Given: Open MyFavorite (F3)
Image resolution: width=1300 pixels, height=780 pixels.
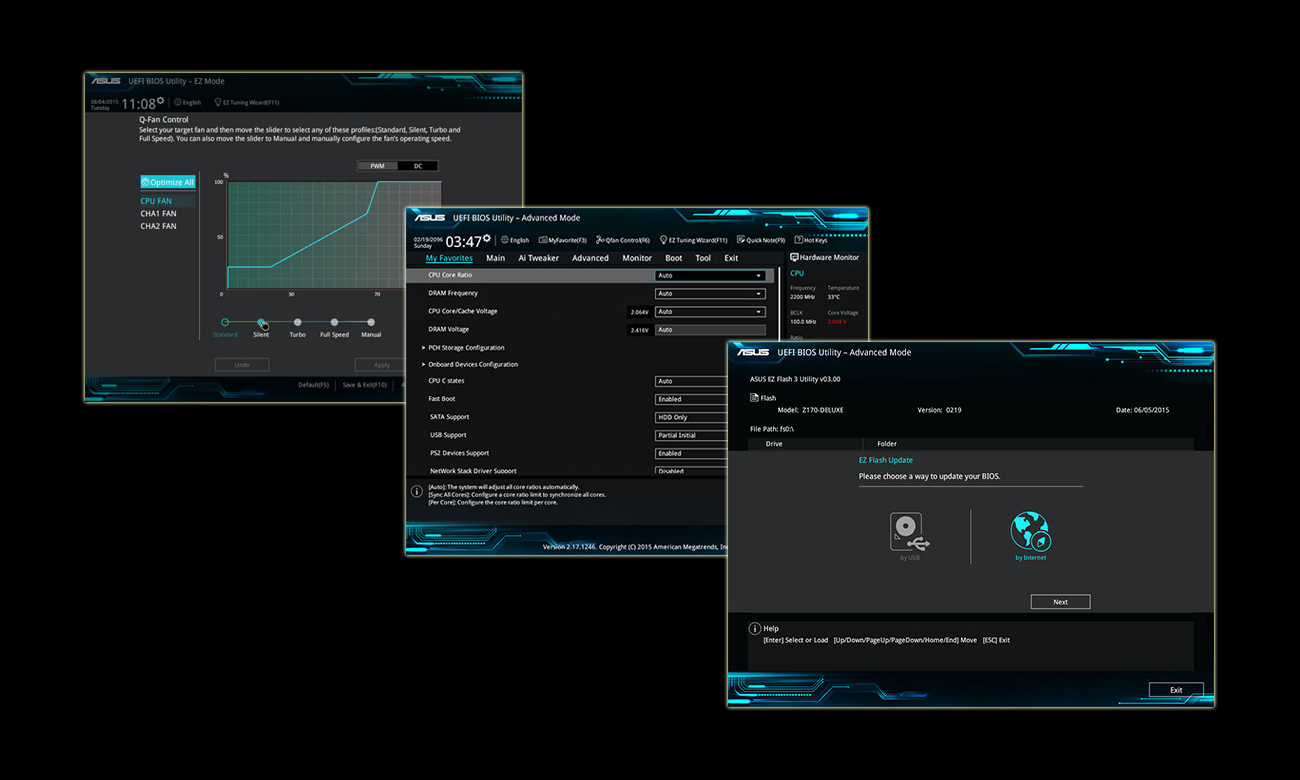Looking at the screenshot, I should 563,240.
